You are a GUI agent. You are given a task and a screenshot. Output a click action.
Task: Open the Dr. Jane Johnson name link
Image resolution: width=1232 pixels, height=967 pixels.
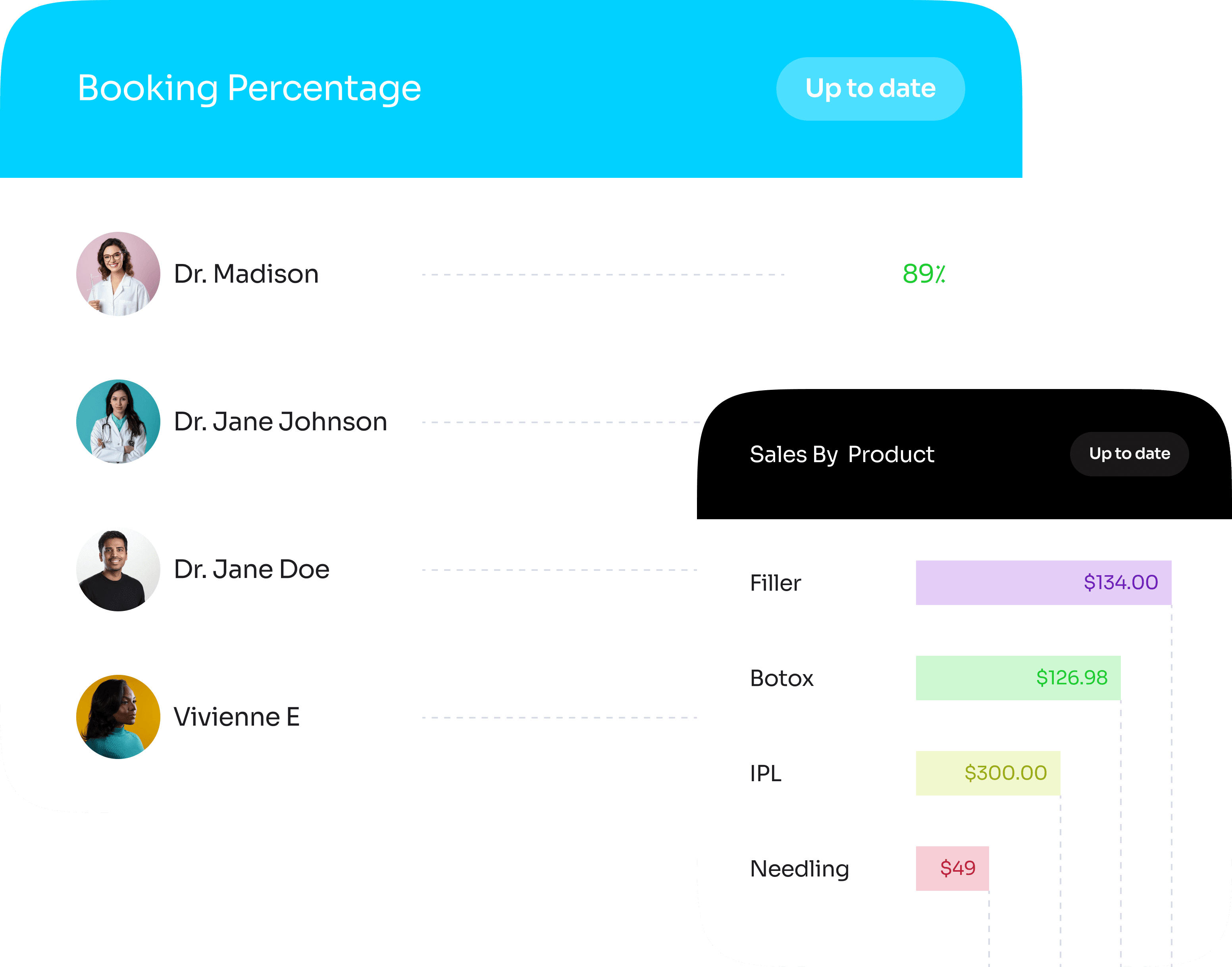click(280, 422)
